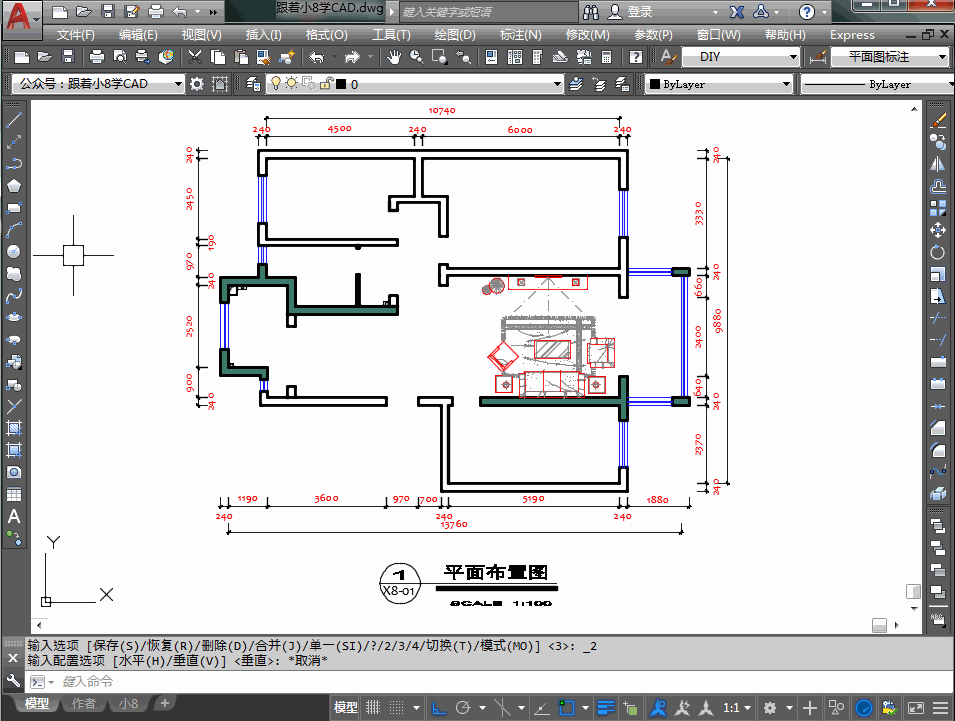This screenshot has height=721, width=955.
Task: Click the black layer color swatch
Action: coord(341,84)
